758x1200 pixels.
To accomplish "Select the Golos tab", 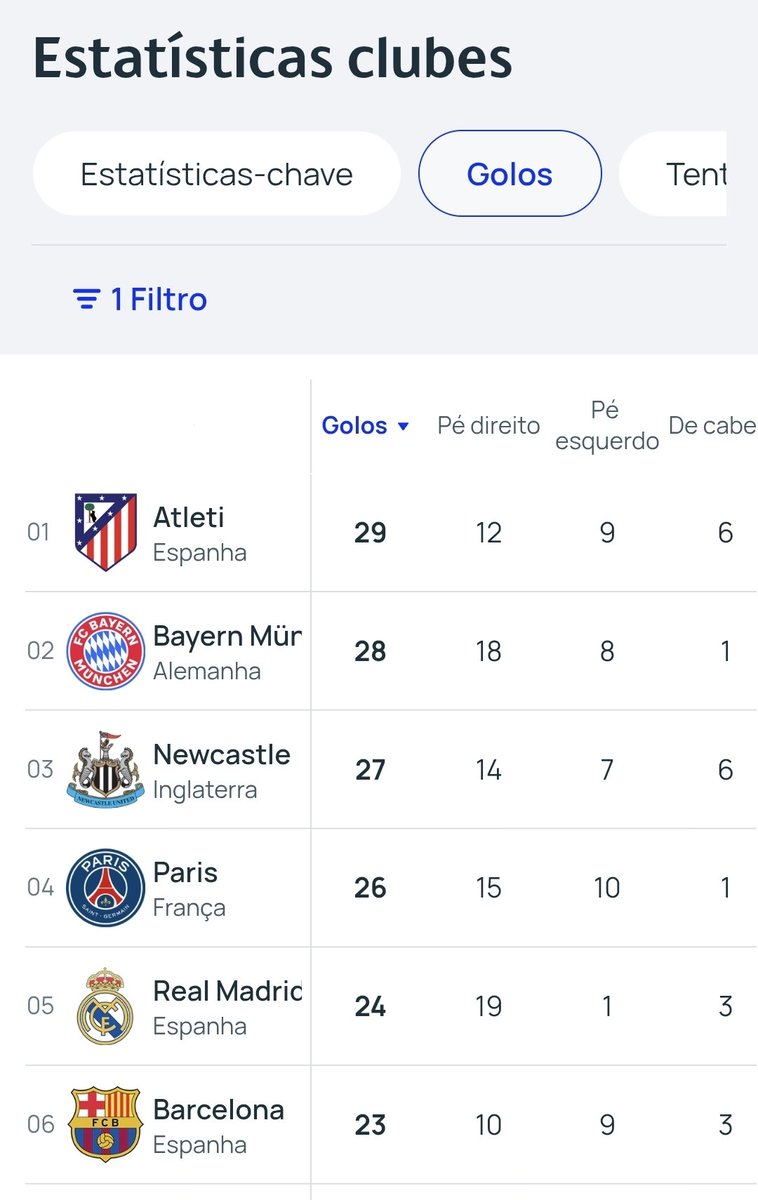I will point(509,174).
